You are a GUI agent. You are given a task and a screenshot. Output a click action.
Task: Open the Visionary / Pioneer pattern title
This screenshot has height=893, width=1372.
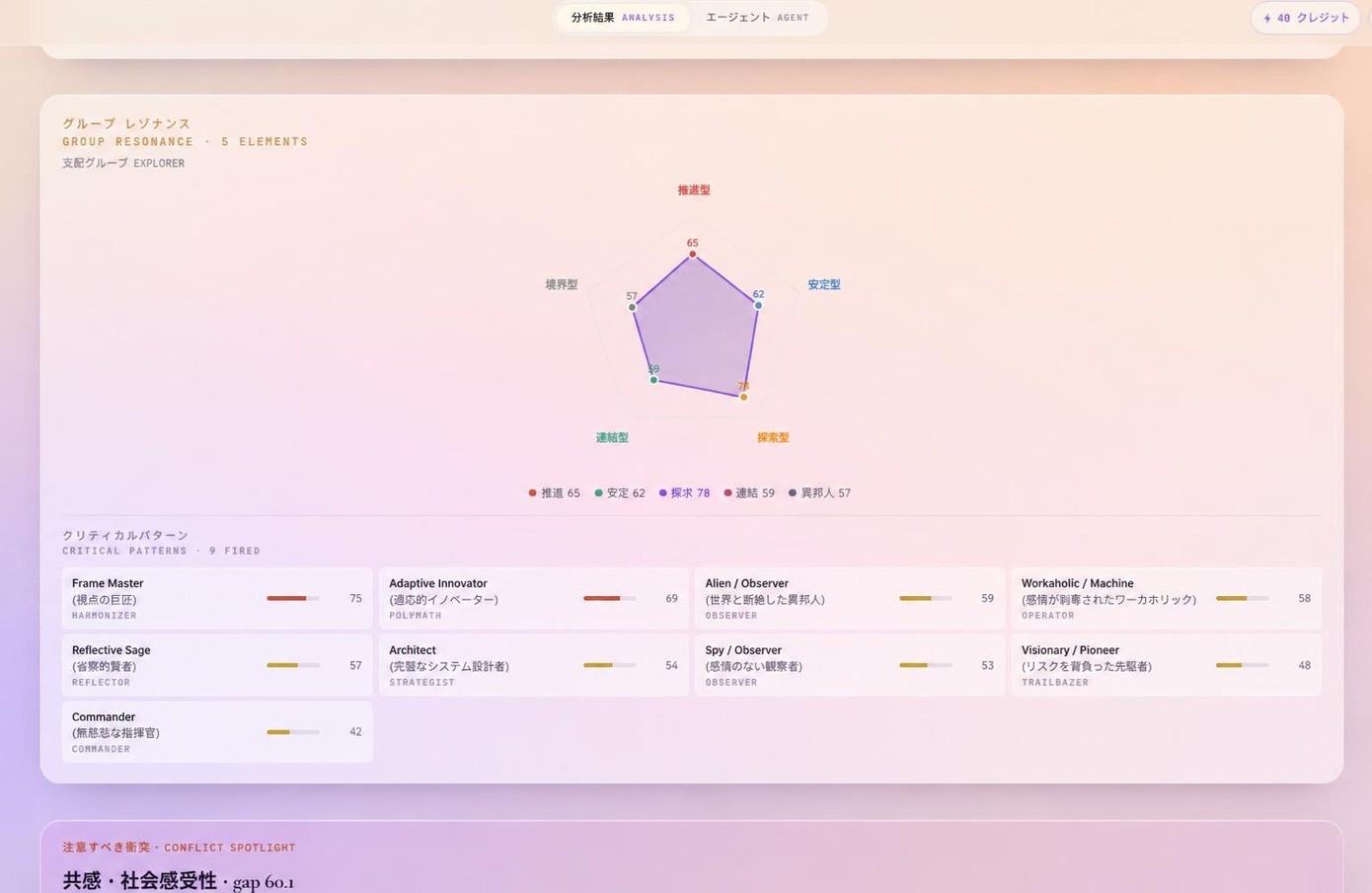point(1070,651)
